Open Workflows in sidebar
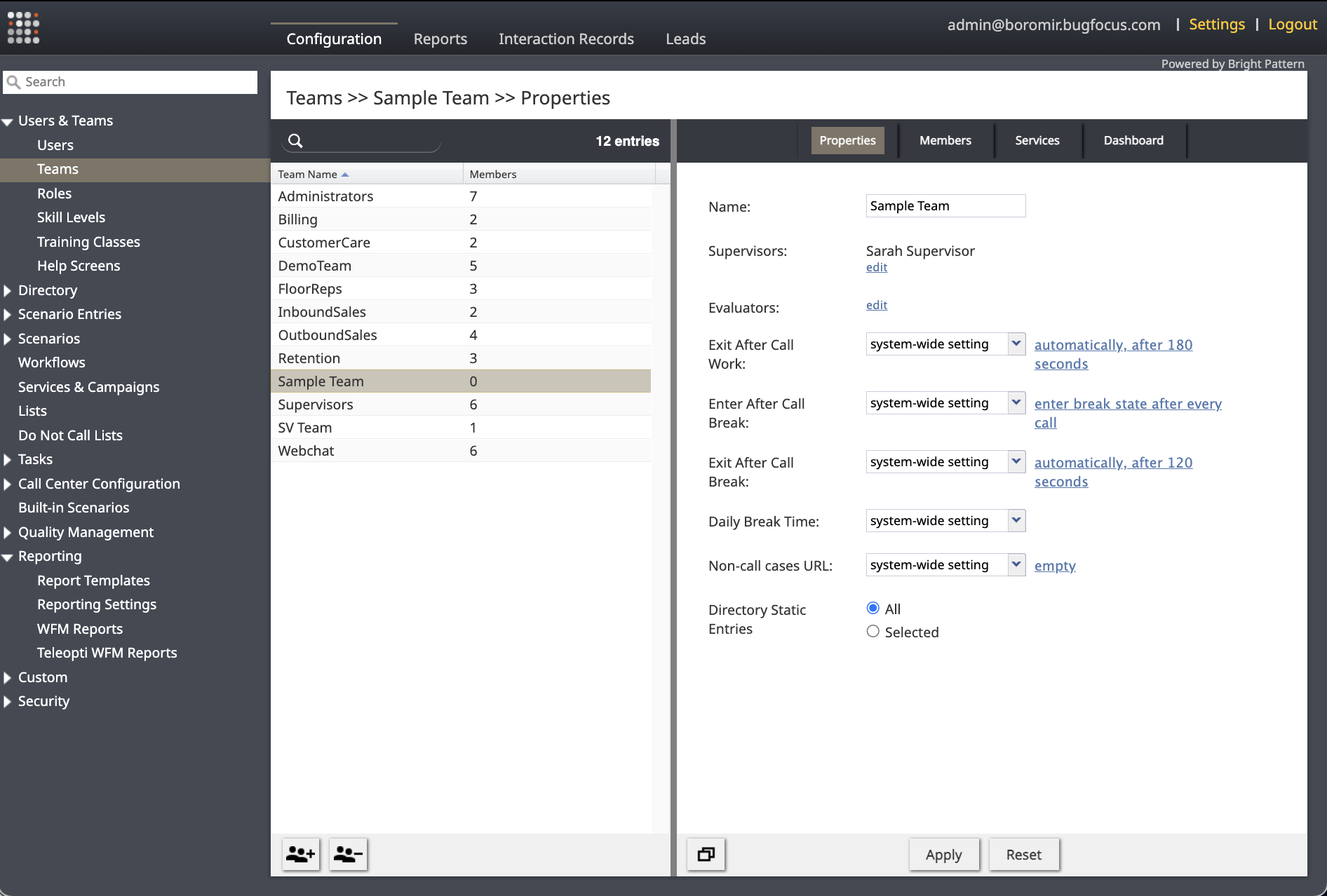 pyautogui.click(x=52, y=362)
